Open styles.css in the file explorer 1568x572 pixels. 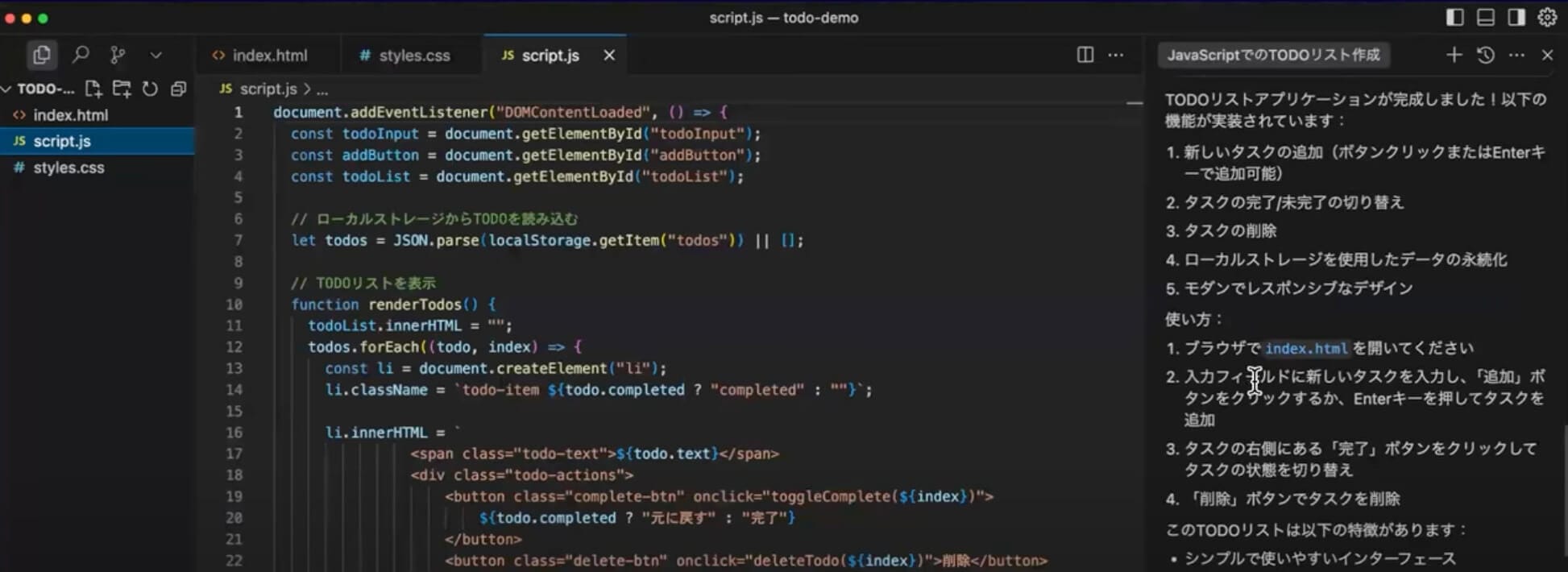[68, 168]
